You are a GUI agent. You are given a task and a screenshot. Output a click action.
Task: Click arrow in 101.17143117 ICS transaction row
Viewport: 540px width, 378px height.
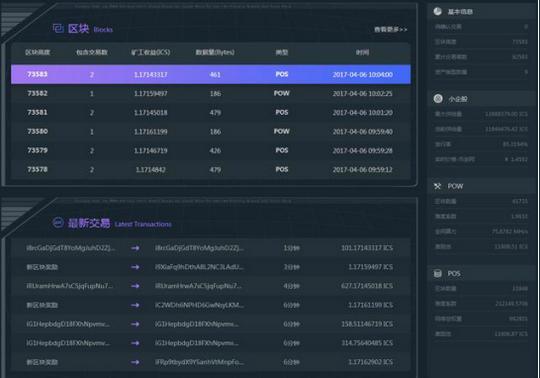coord(135,248)
